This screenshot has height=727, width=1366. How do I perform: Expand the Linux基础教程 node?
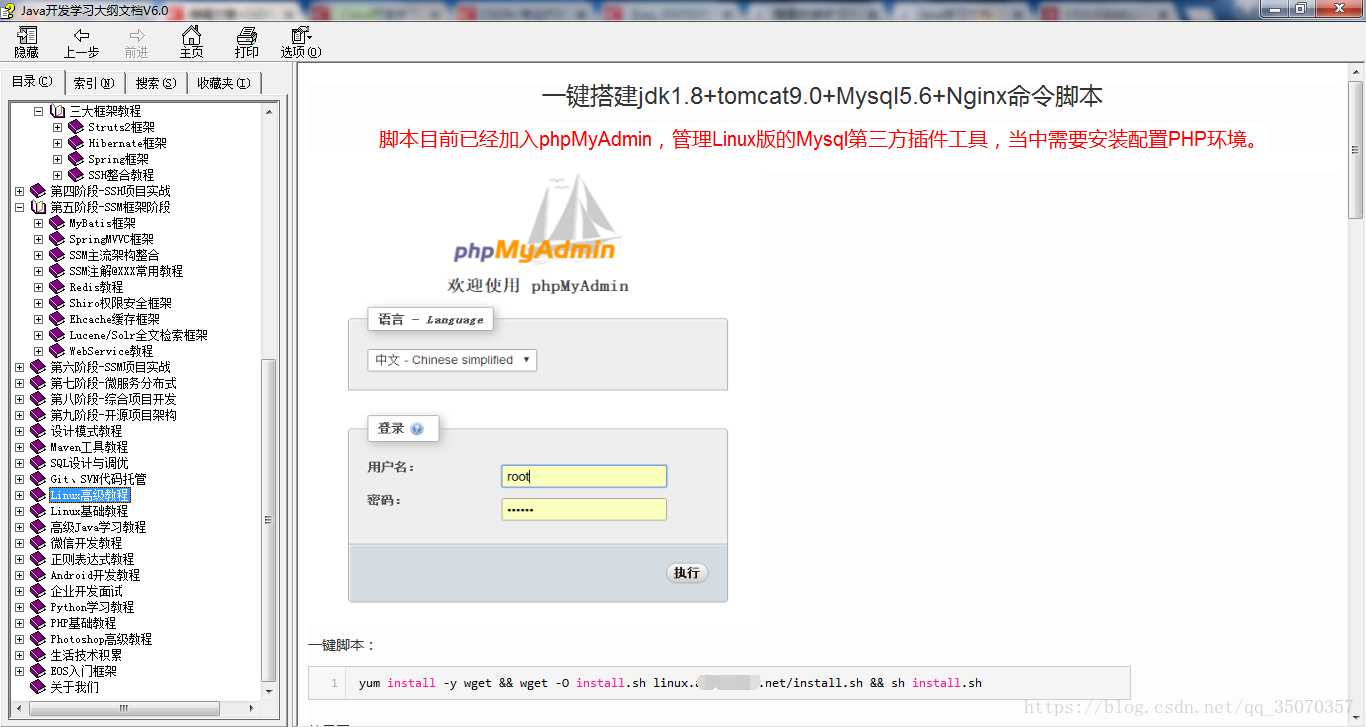click(20, 511)
